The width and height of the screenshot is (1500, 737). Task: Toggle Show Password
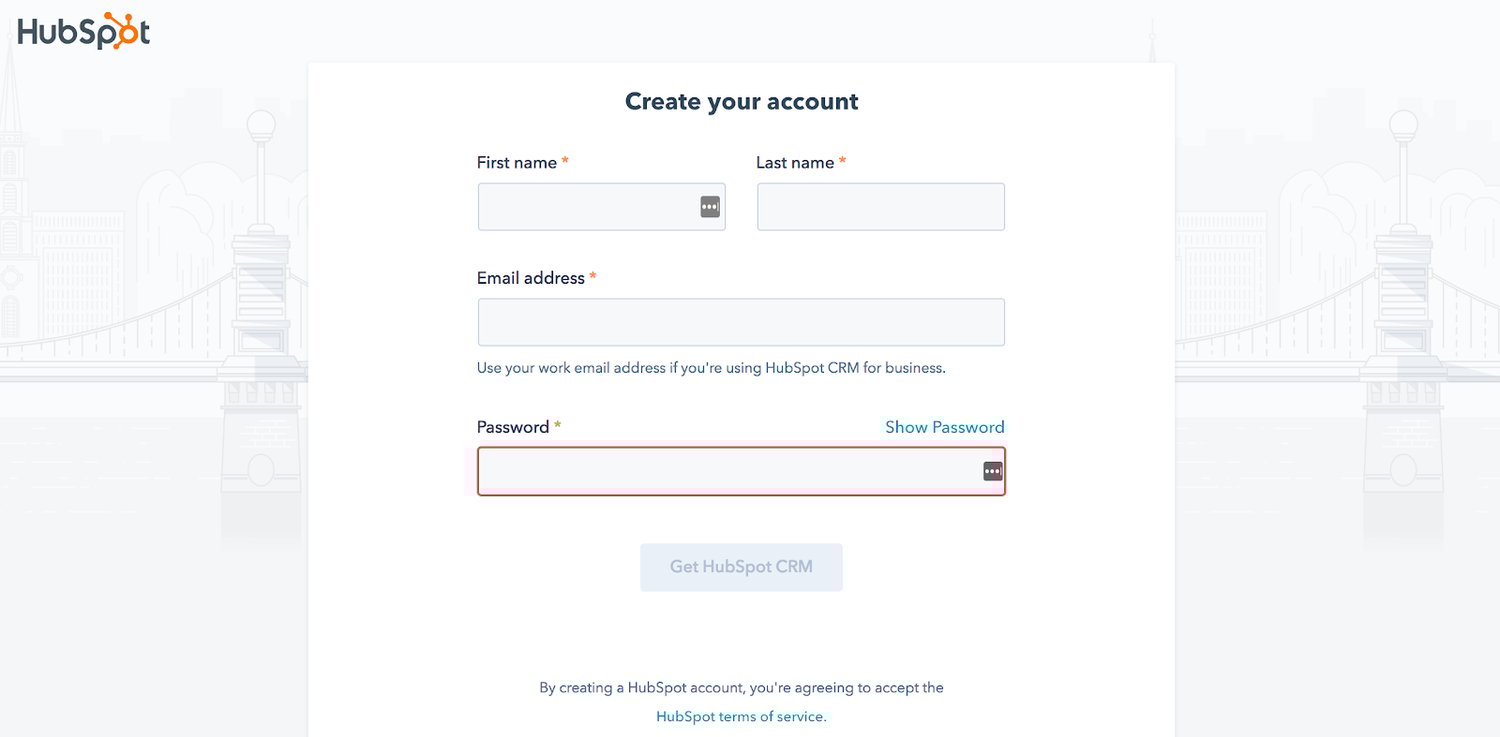(944, 427)
